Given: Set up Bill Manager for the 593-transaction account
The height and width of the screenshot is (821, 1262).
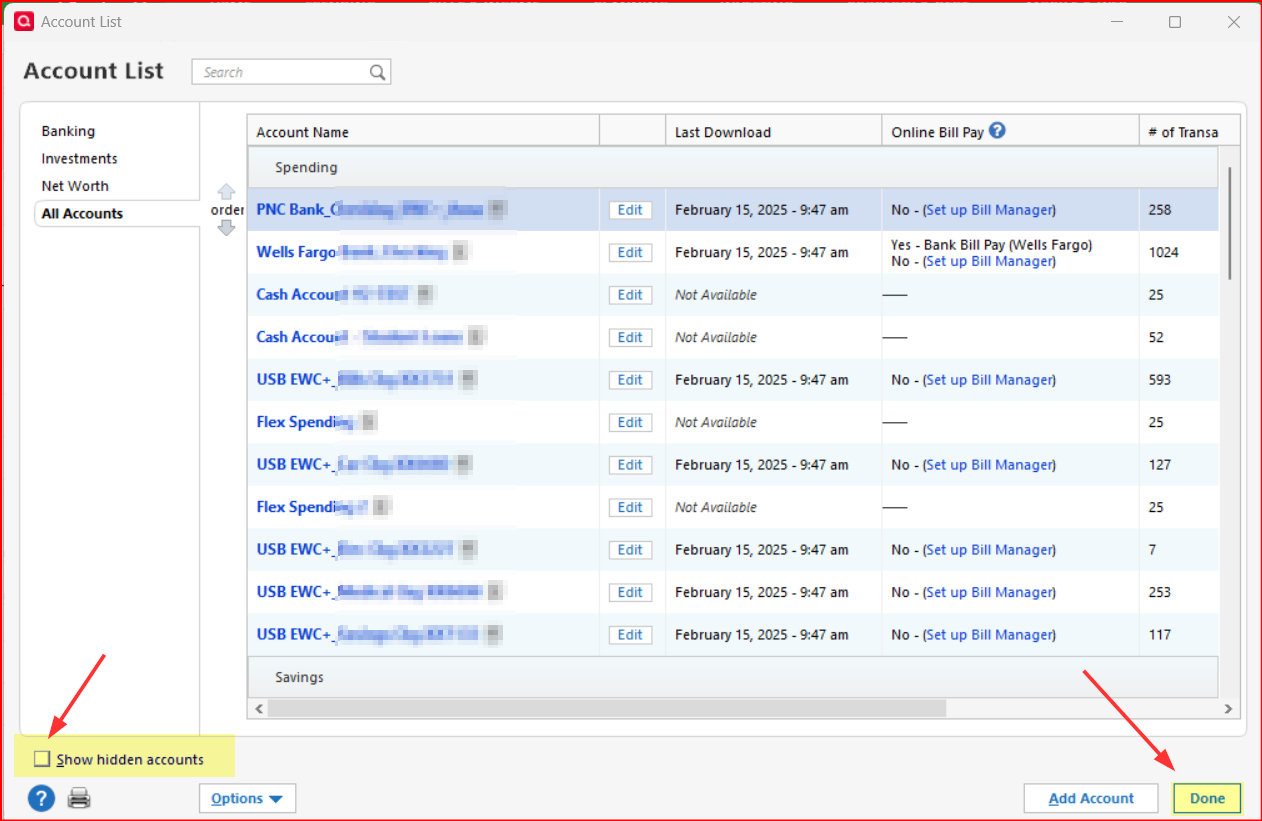Looking at the screenshot, I should pyautogui.click(x=989, y=380).
